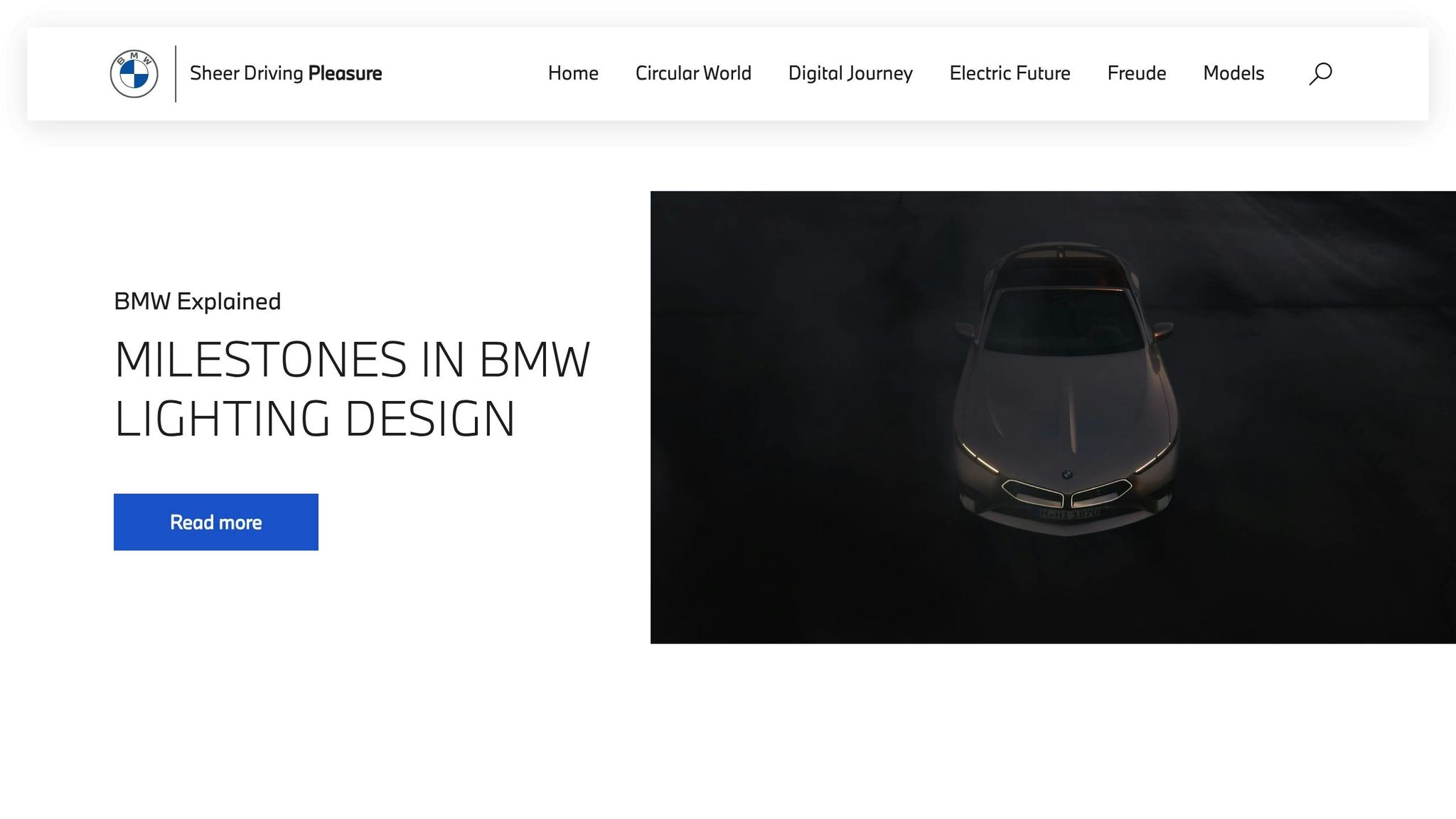1456x819 pixels.
Task: Click the dark car hero image
Action: (1053, 417)
